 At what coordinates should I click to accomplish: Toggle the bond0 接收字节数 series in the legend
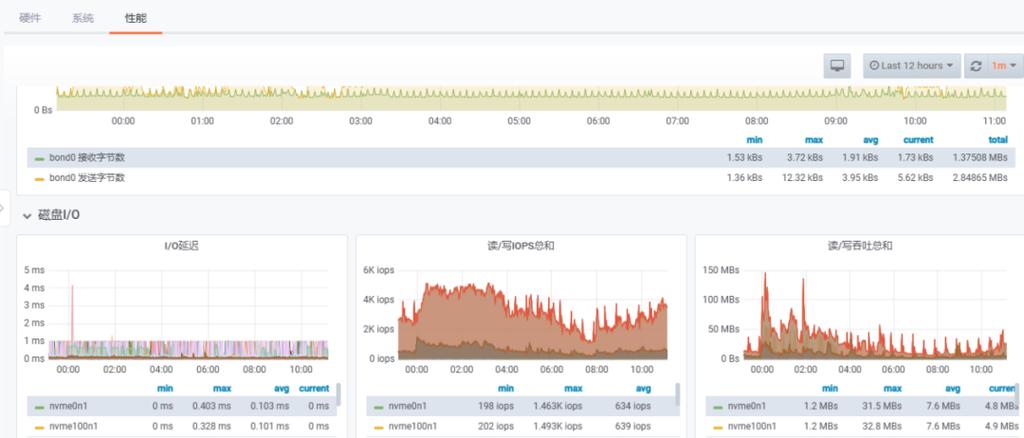(87, 158)
